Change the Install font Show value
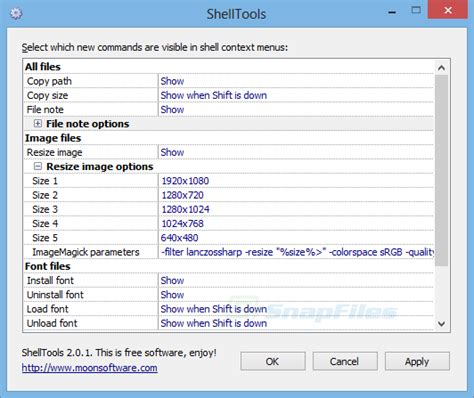 click(296, 280)
